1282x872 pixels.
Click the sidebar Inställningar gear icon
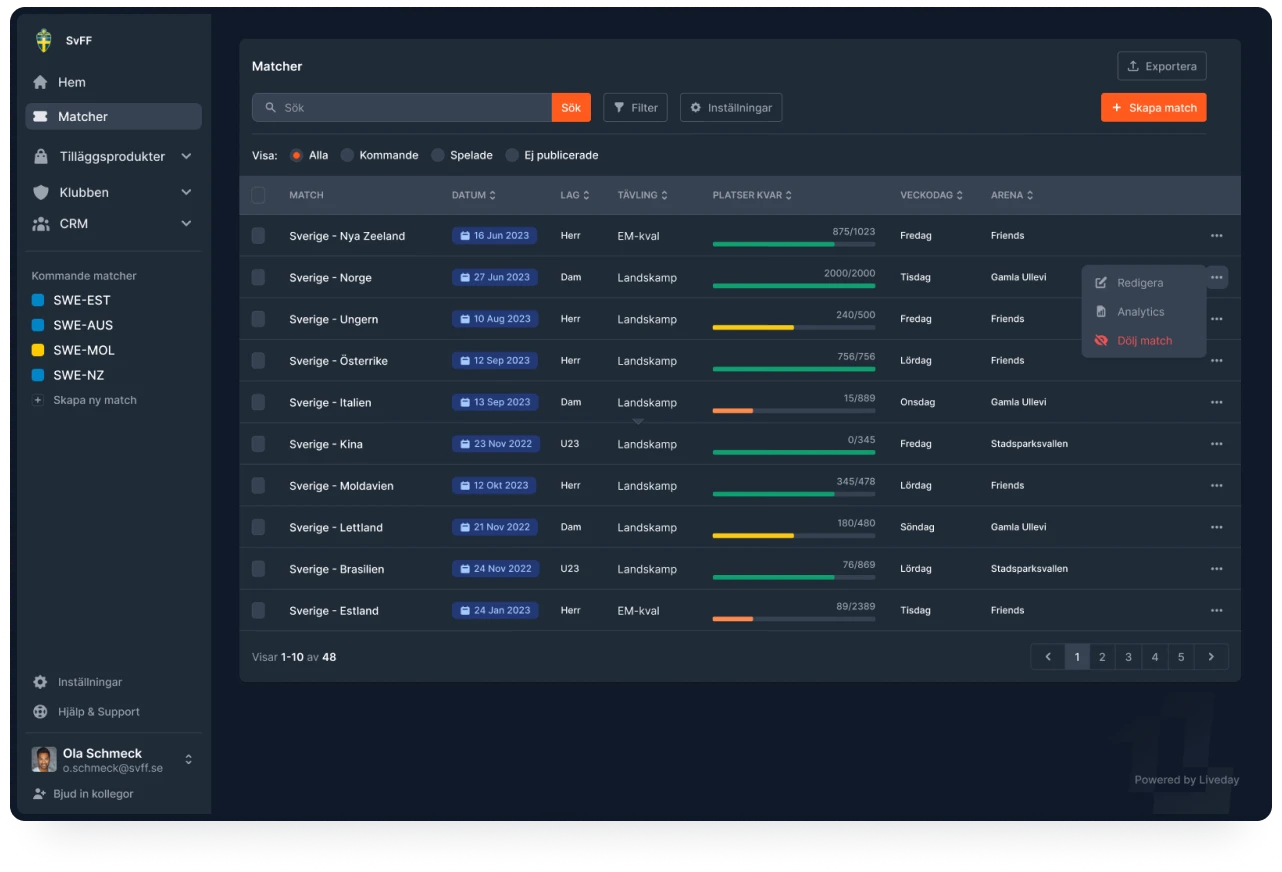[x=40, y=682]
